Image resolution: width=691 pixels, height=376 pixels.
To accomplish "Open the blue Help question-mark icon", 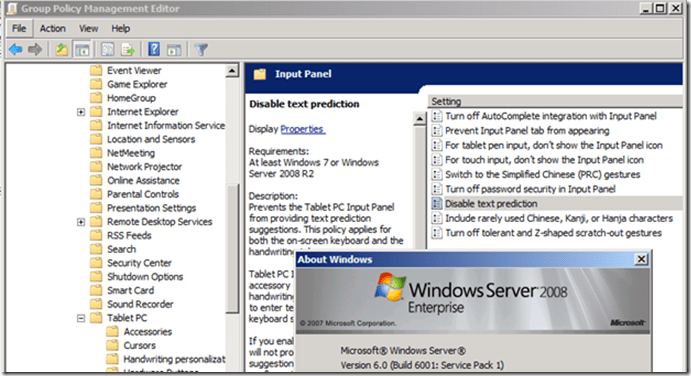I will (154, 49).
